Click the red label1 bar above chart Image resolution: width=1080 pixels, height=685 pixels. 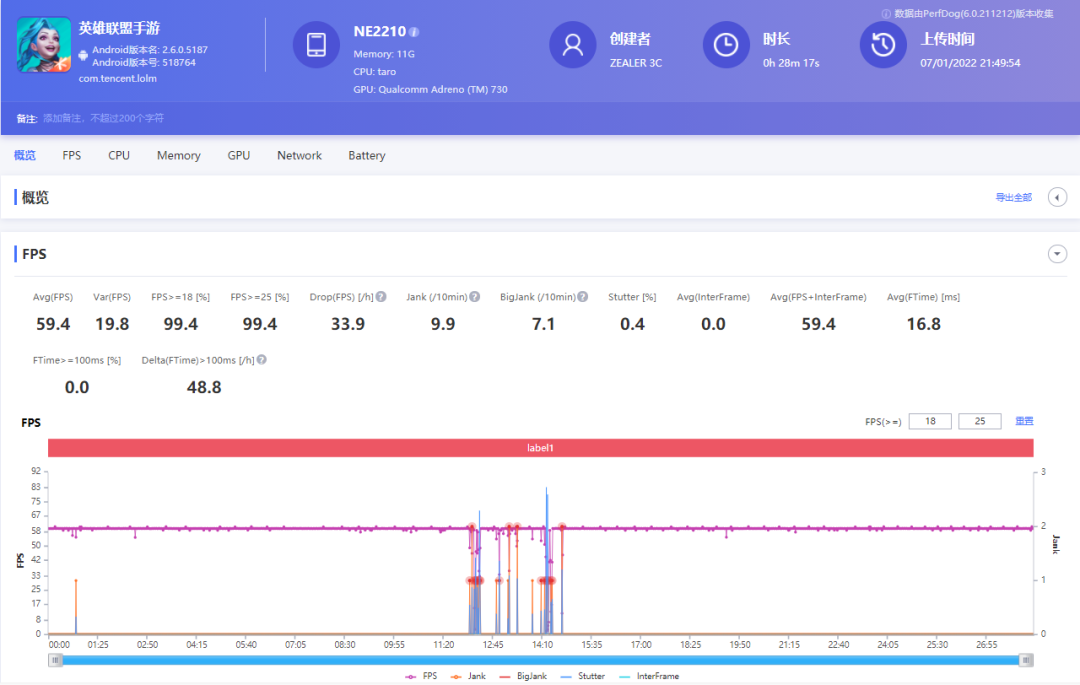click(540, 448)
